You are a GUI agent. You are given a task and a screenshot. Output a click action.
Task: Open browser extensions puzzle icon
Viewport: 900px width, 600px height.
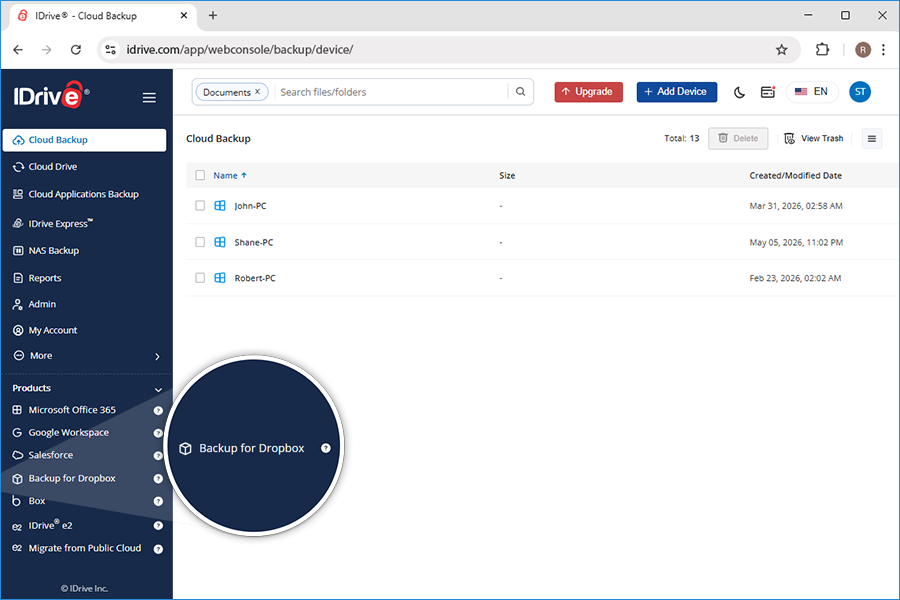click(822, 49)
